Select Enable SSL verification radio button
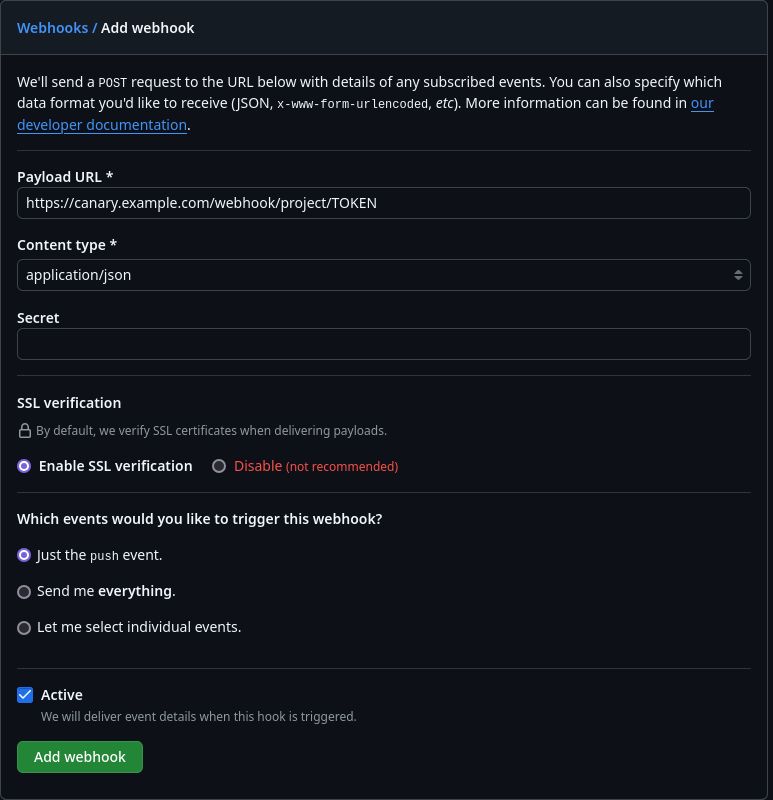This screenshot has height=800, width=773. [x=24, y=466]
